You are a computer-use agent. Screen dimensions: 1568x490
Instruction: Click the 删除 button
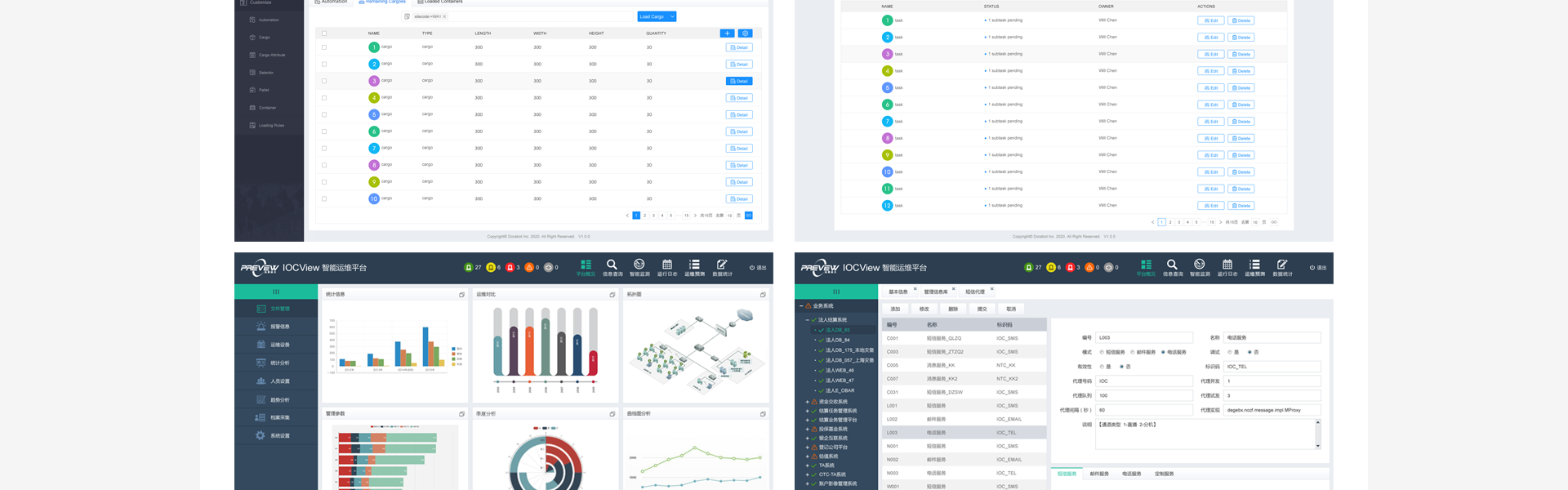(x=953, y=310)
